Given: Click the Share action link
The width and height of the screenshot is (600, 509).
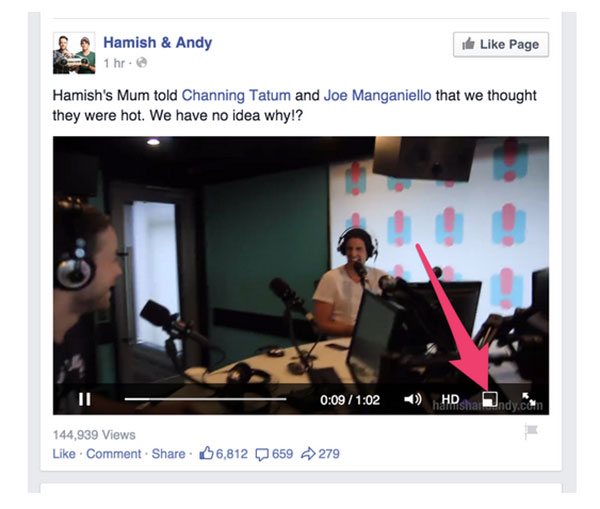Looking at the screenshot, I should 168,454.
